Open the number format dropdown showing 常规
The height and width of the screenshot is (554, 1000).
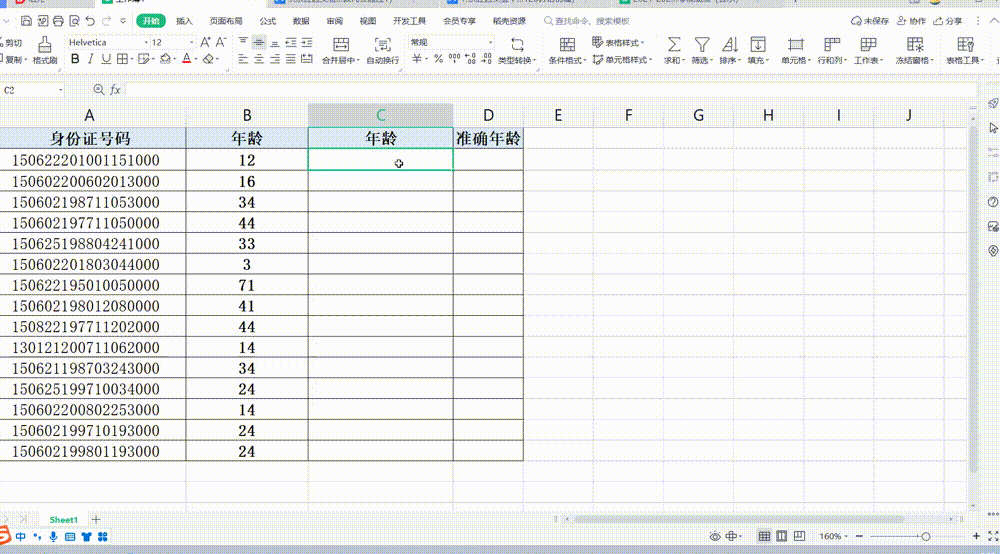pos(486,43)
